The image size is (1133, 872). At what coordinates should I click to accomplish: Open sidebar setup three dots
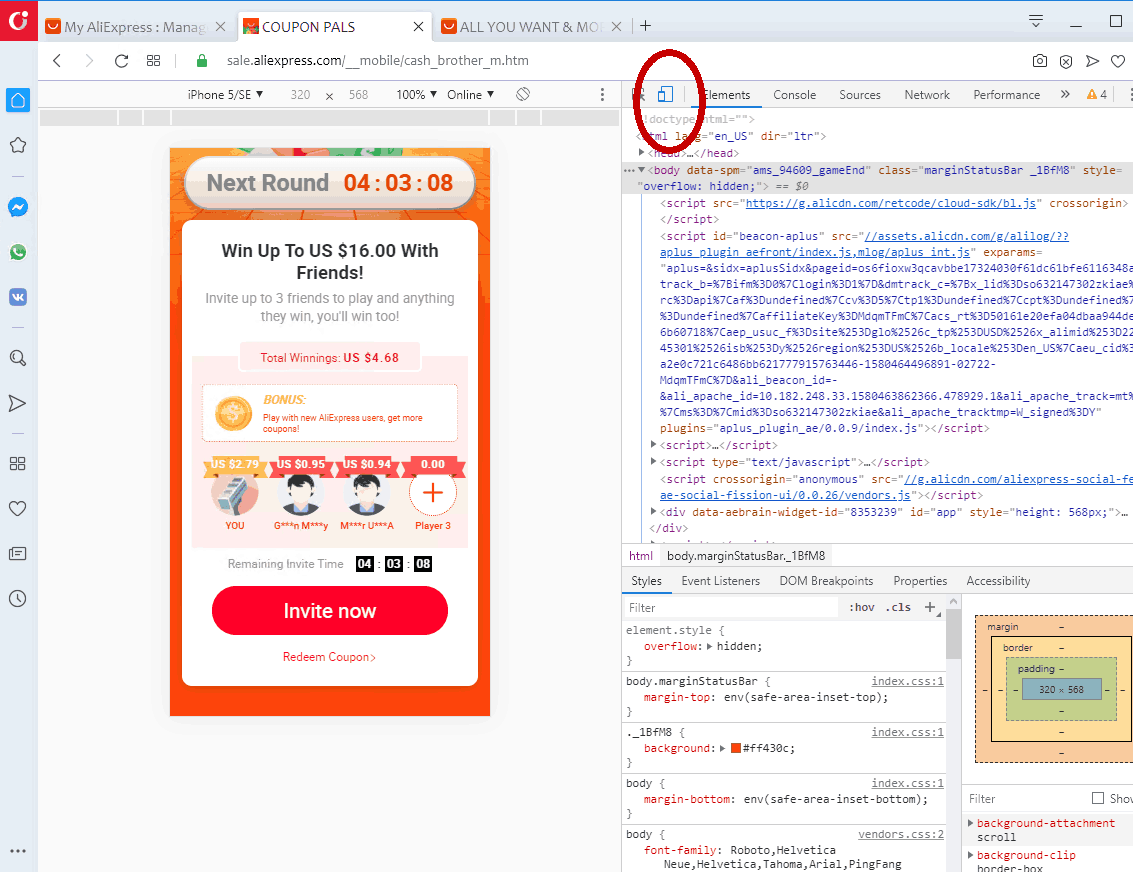point(18,851)
